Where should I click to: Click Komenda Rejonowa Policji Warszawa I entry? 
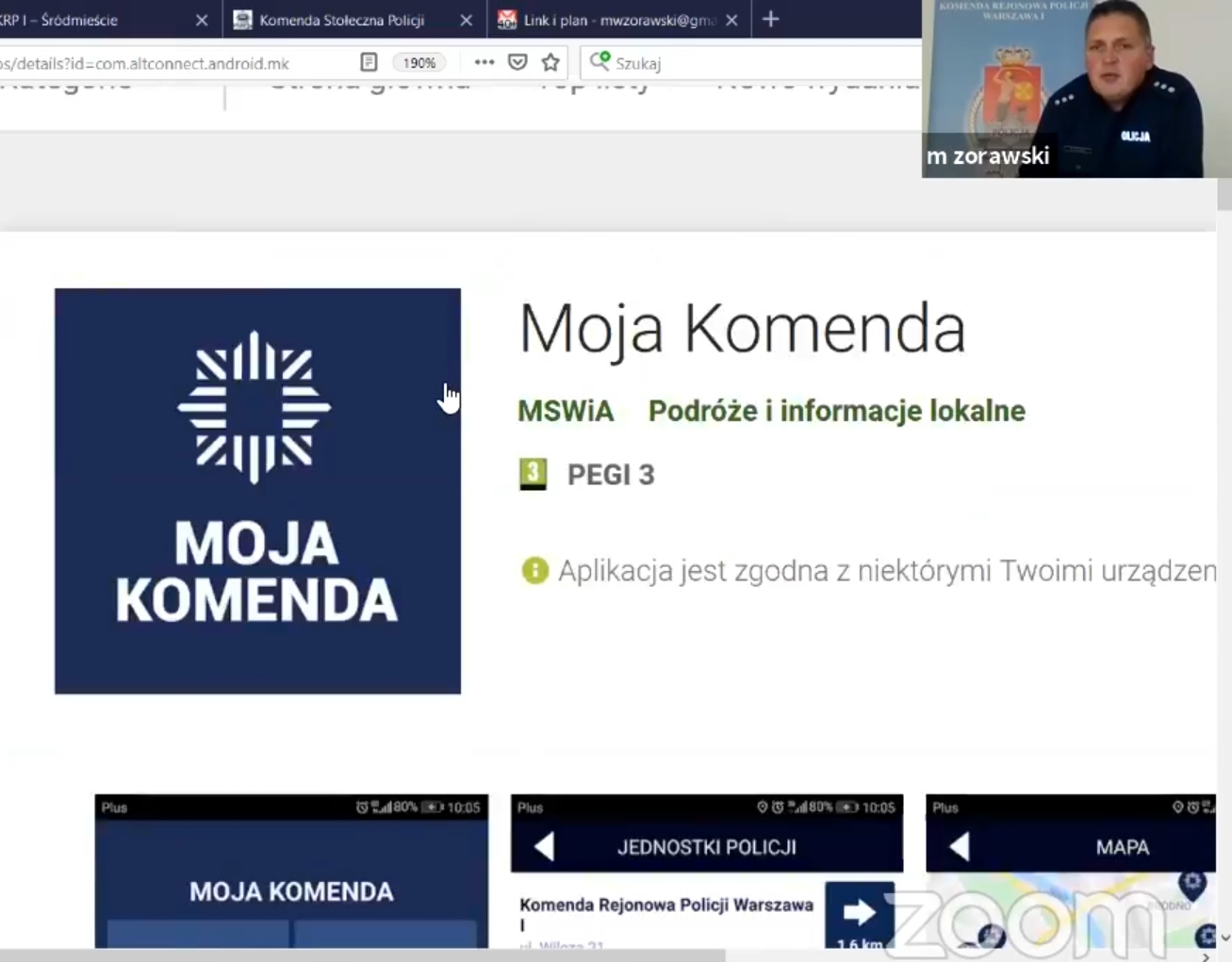665,914
